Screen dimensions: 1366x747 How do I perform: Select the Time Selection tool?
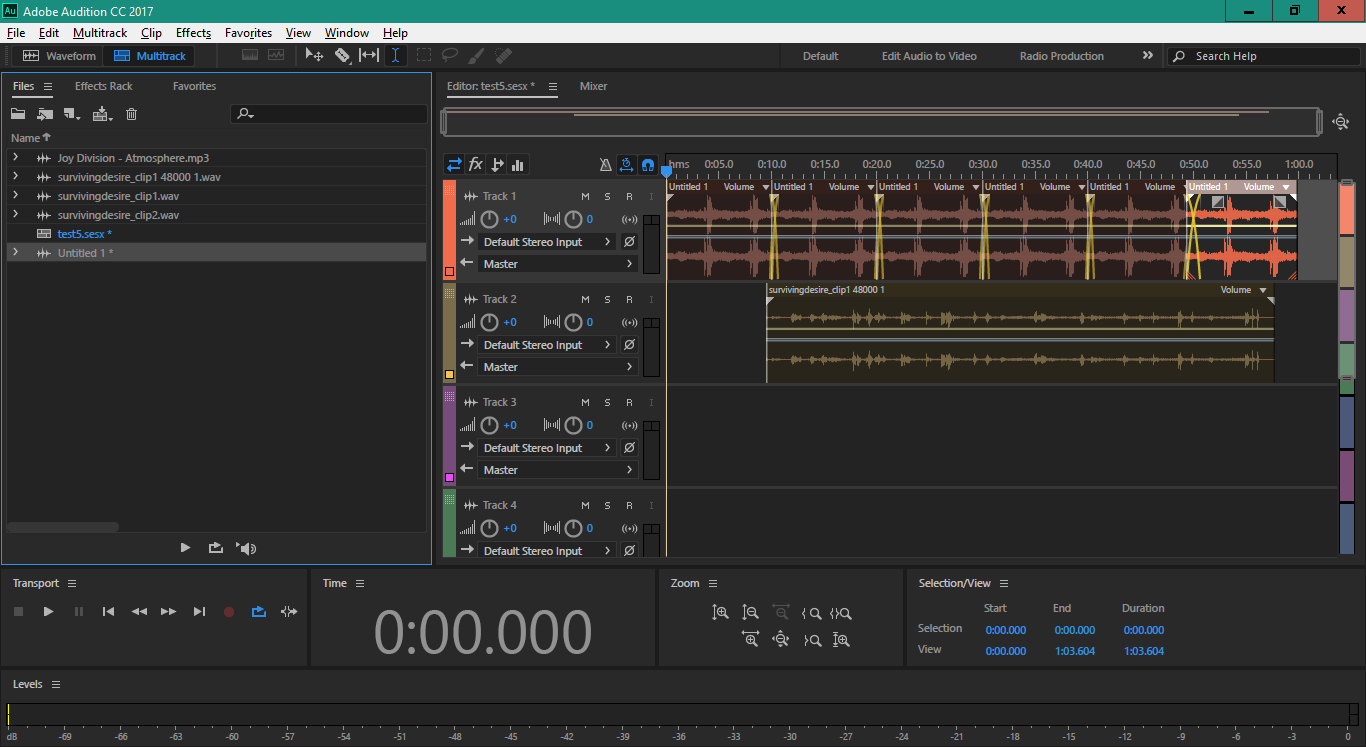tap(396, 56)
